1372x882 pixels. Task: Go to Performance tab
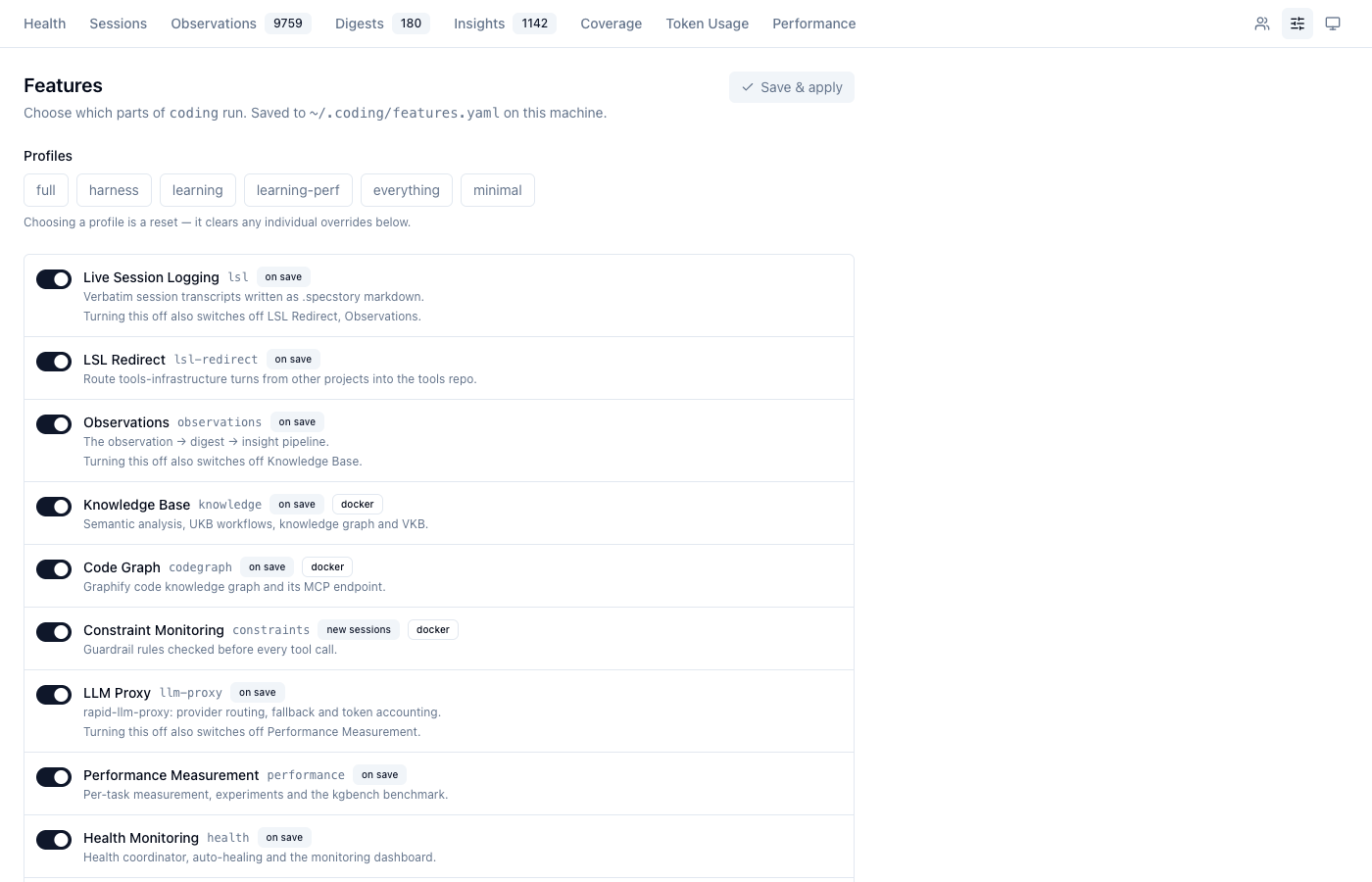(x=814, y=24)
